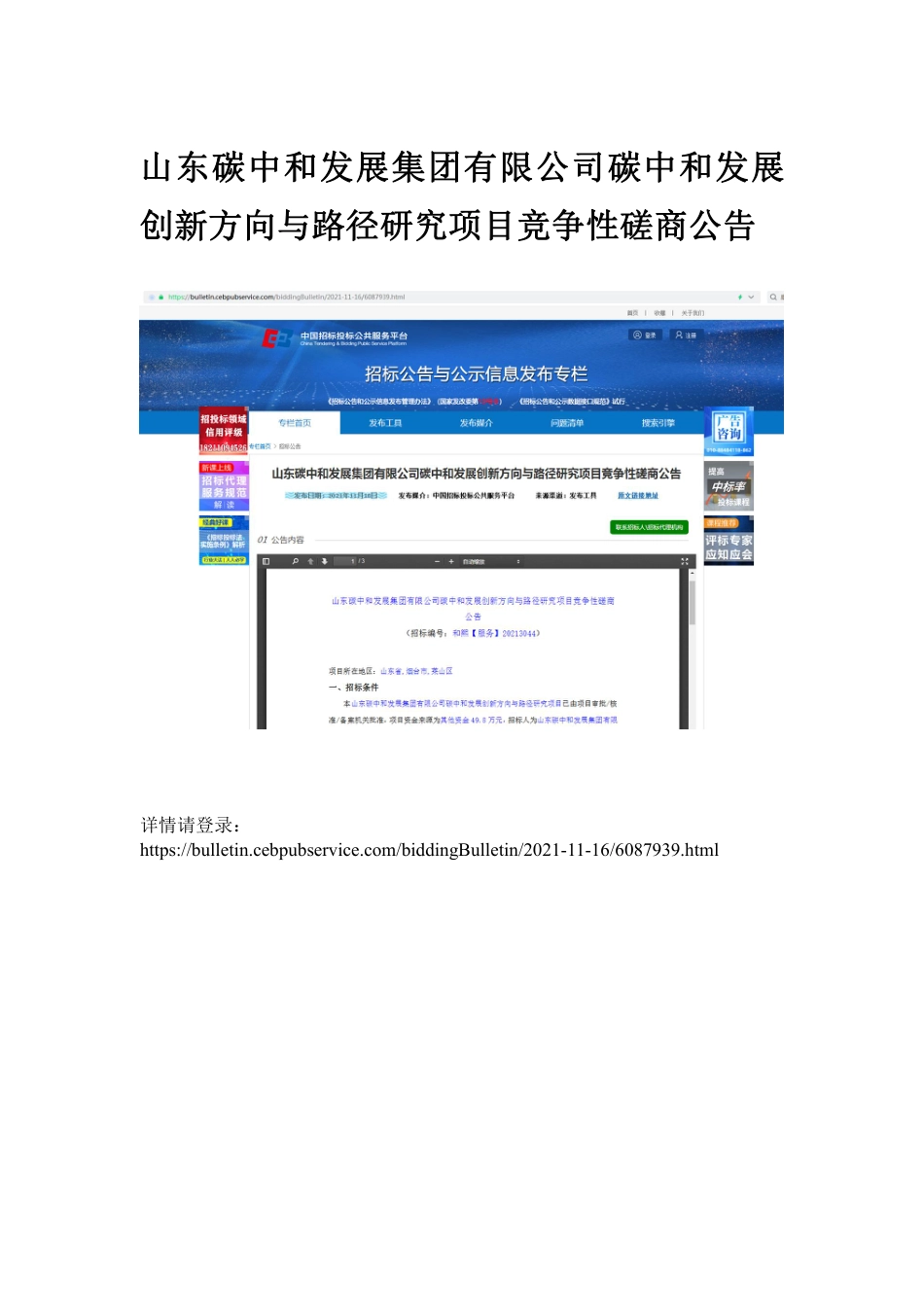
Task: Click the 注册 register button
Action: coord(687,335)
